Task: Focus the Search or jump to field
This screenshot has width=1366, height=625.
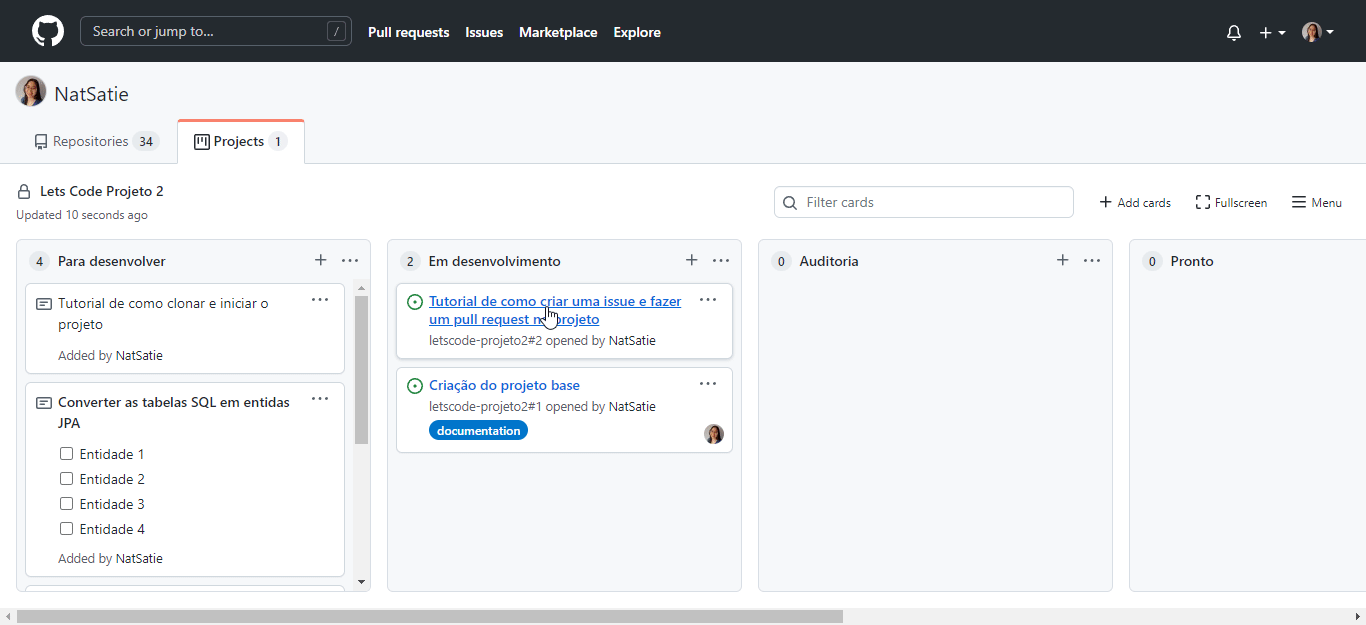Action: (x=216, y=31)
